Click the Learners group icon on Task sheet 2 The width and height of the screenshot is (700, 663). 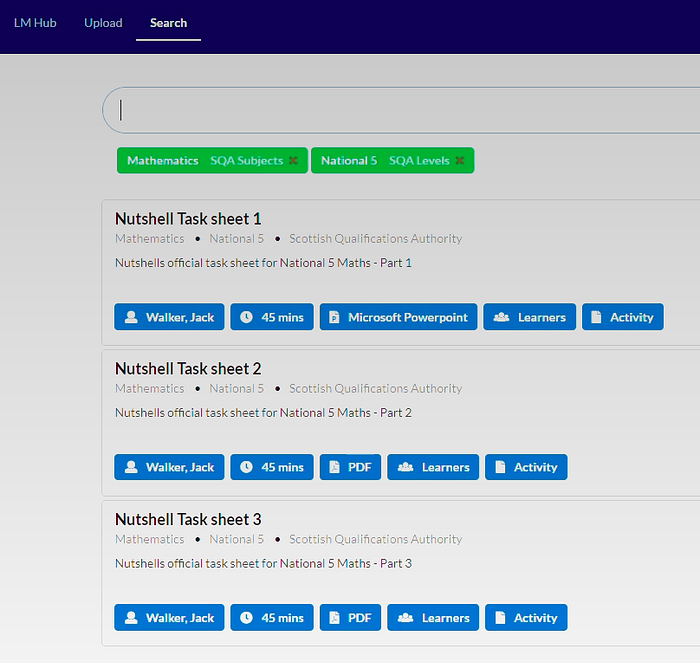(405, 467)
